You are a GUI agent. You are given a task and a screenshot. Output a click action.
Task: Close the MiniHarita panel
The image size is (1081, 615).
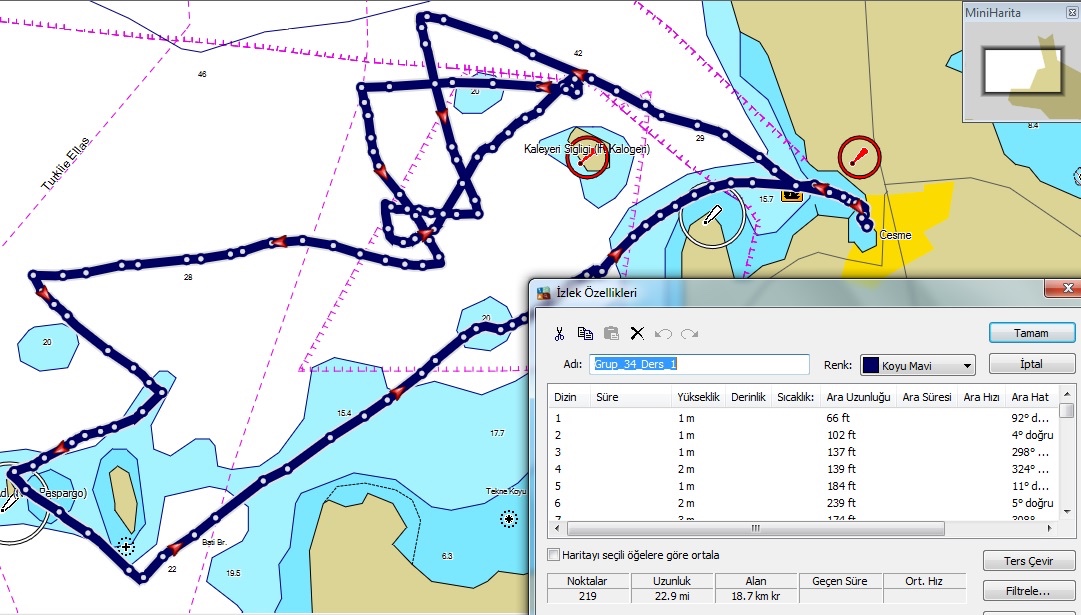(1071, 12)
